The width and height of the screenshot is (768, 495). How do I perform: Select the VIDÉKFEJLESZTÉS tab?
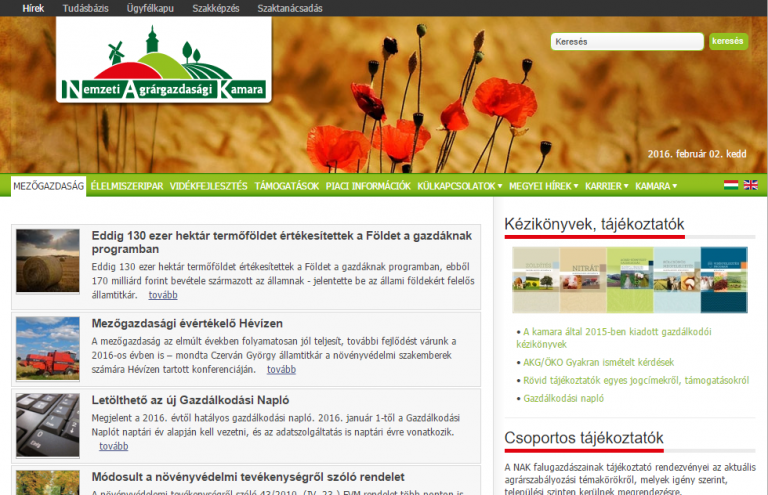coord(209,186)
